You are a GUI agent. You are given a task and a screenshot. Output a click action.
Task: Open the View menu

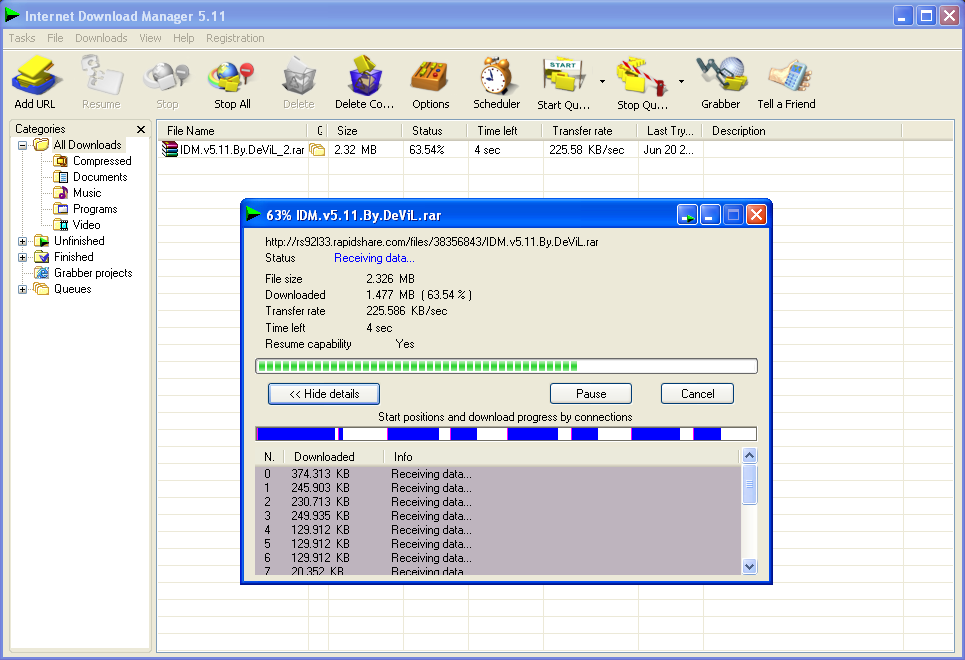coord(150,38)
